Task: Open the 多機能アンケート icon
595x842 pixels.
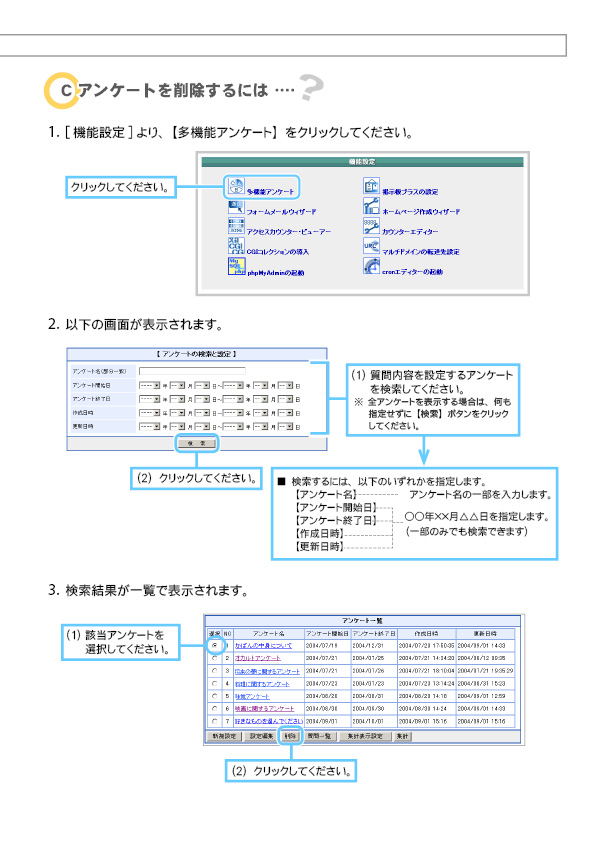Action: [x=236, y=186]
